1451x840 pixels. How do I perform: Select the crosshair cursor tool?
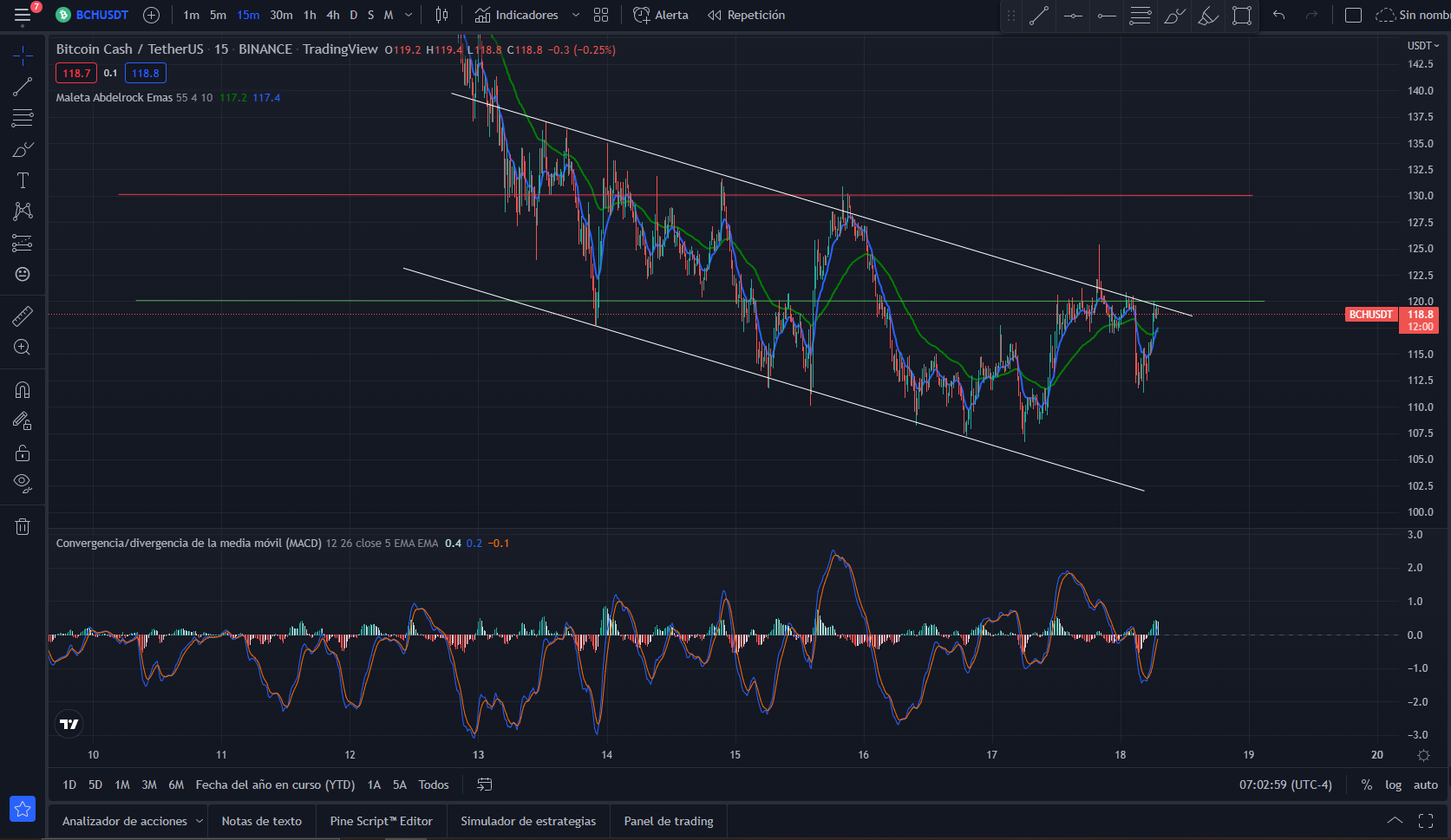(23, 56)
